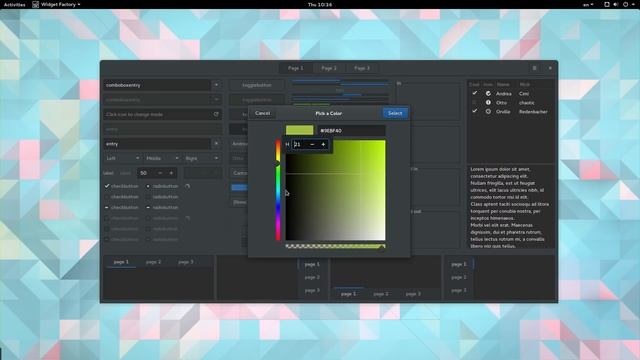Click the spinner icon beside first radiobutton
The height and width of the screenshot is (360, 640).
pos(187,186)
